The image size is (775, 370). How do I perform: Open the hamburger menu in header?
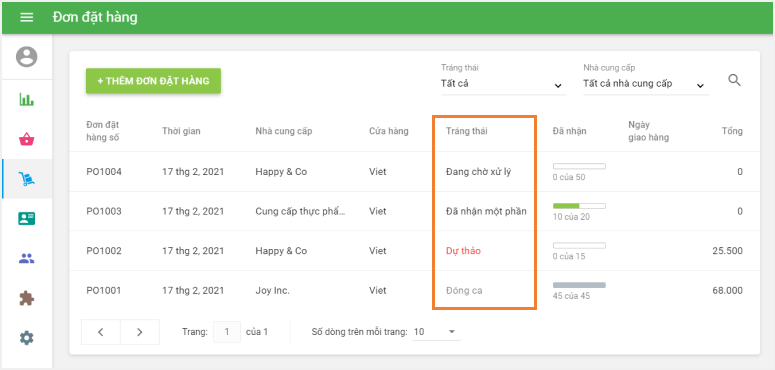pyautogui.click(x=27, y=17)
